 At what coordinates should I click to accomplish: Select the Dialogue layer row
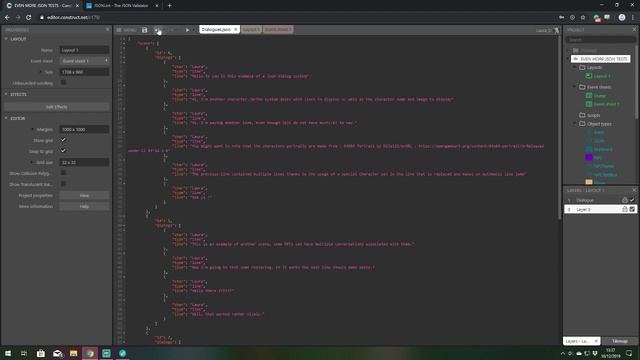click(x=600, y=200)
